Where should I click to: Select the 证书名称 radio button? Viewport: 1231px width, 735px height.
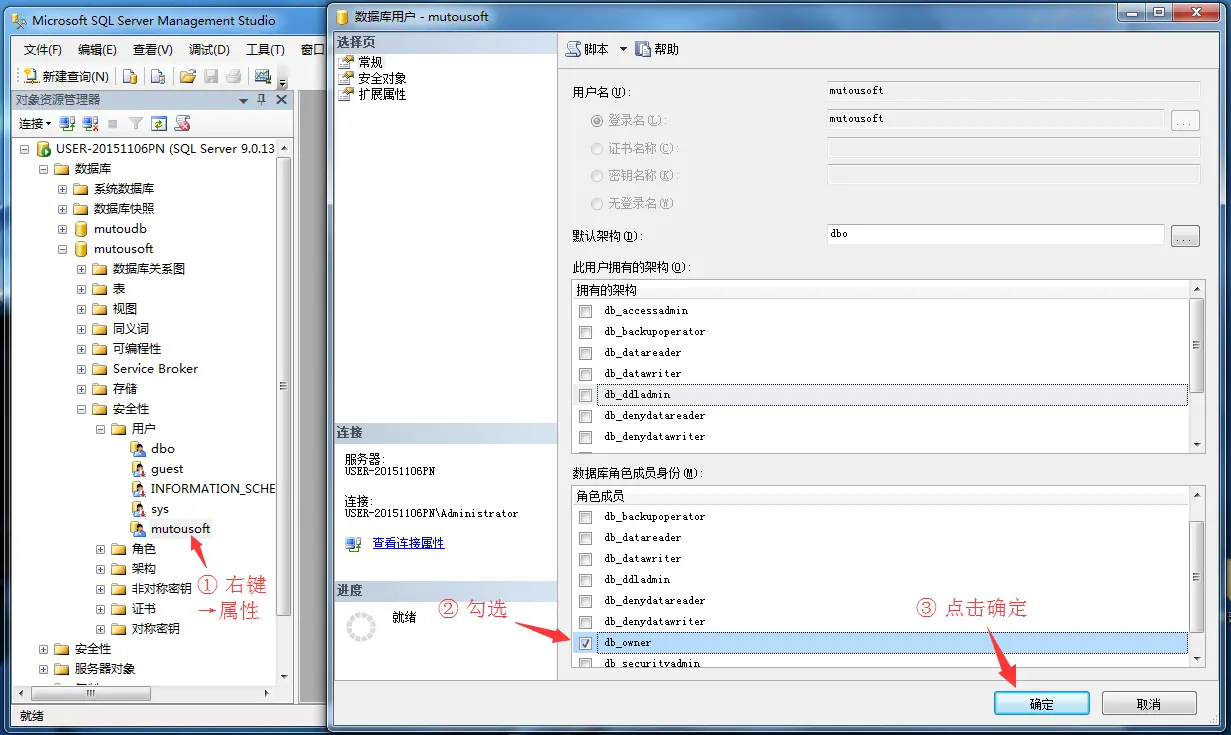coord(597,148)
